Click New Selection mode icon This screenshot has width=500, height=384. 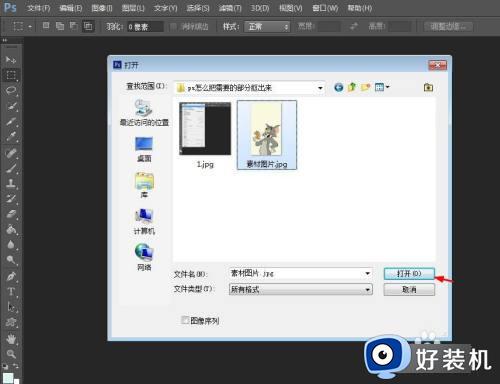point(46,26)
